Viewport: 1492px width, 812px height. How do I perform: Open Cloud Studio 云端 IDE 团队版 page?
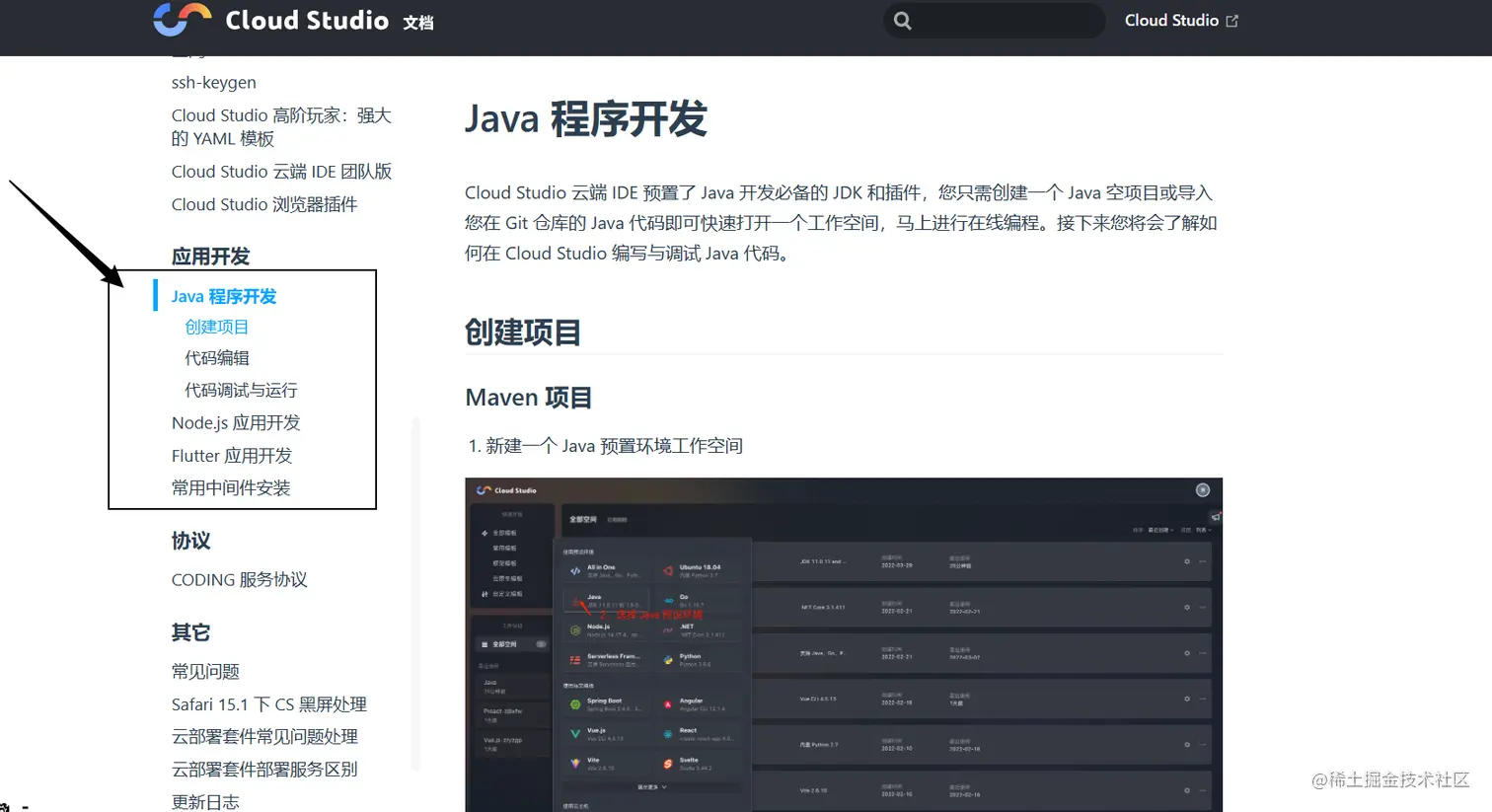point(281,172)
